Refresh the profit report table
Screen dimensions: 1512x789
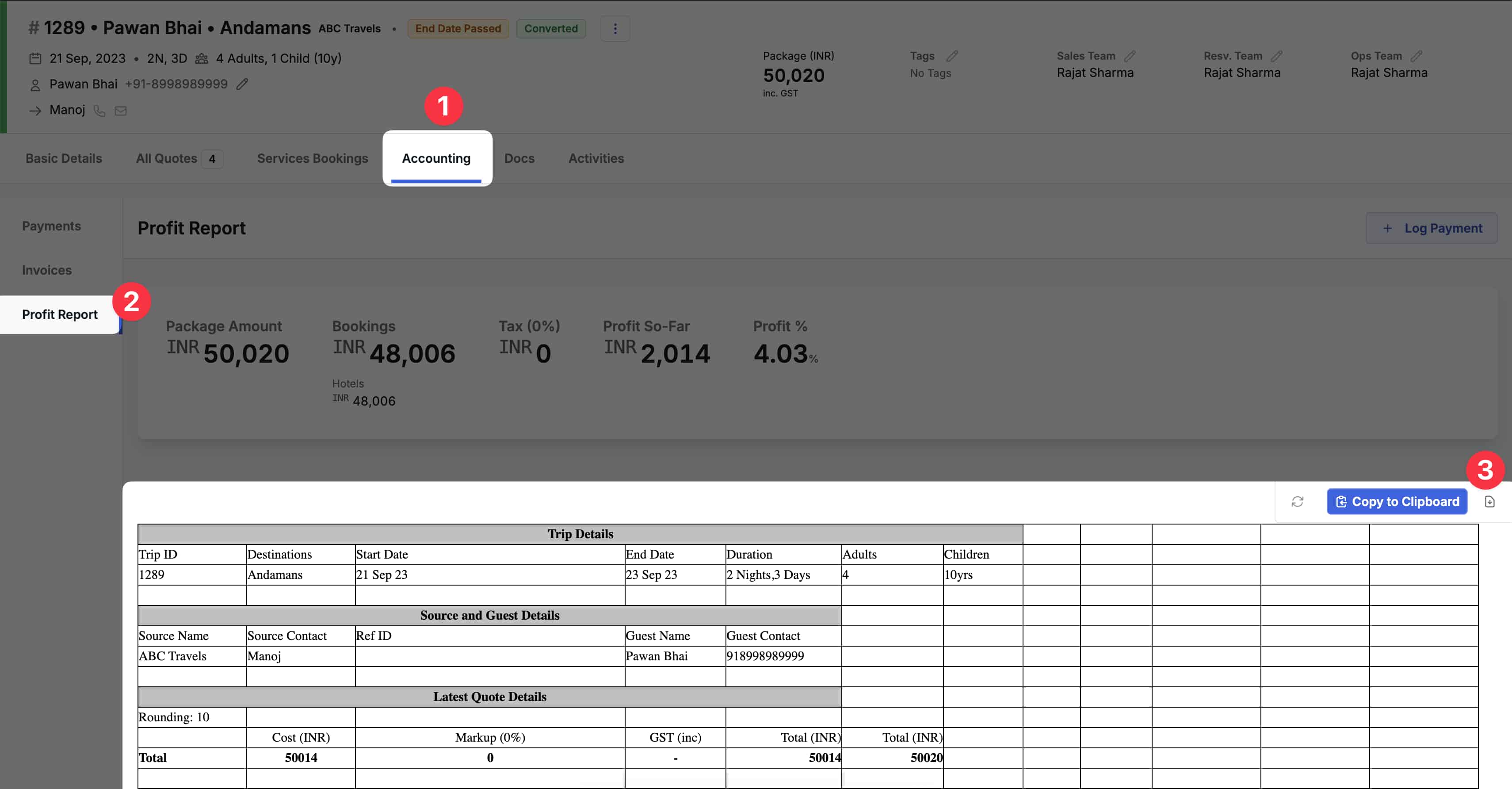coord(1297,502)
